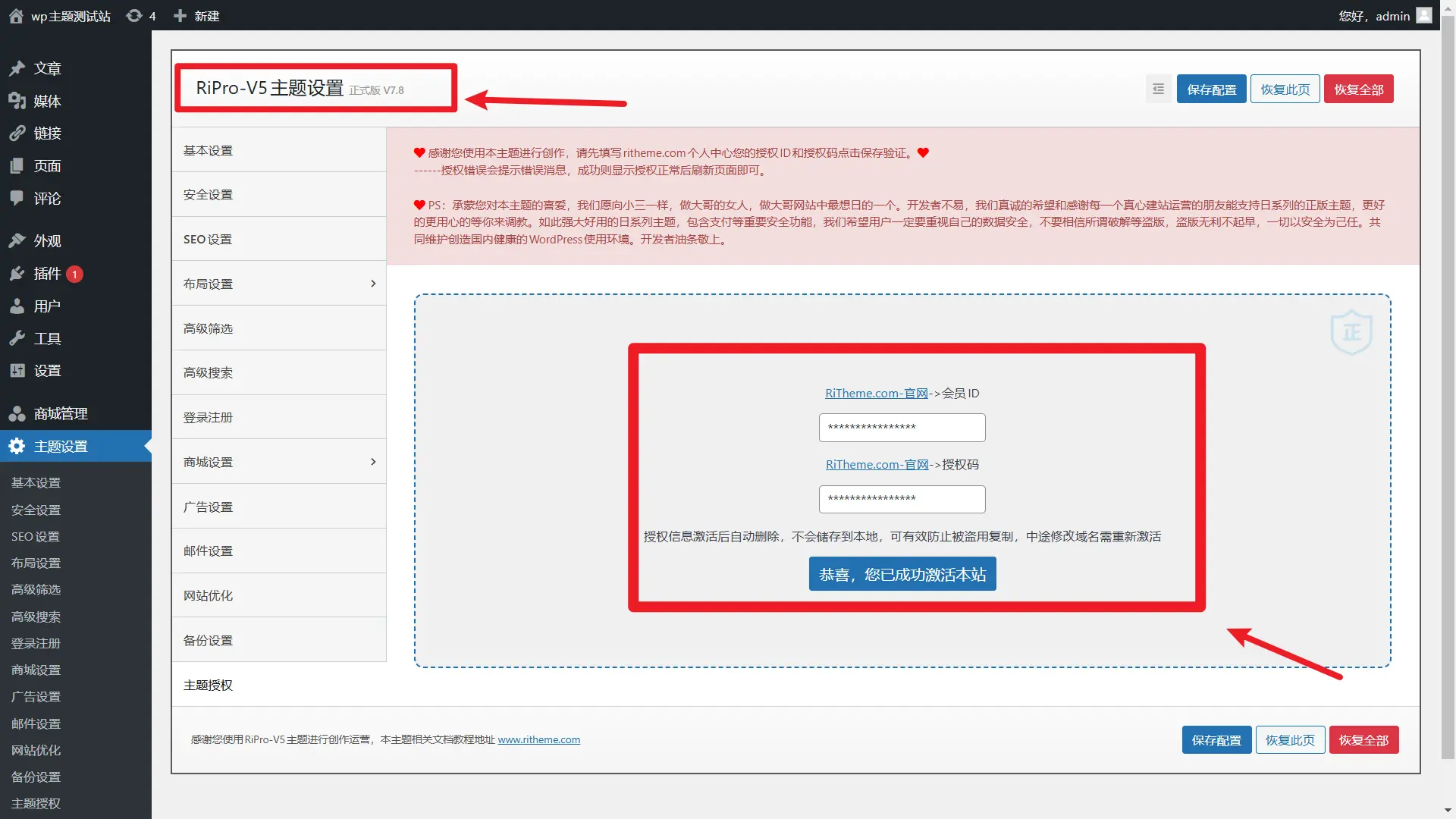Open the 商城管理 shopping cart icon
This screenshot has height=819, width=1456.
point(17,413)
